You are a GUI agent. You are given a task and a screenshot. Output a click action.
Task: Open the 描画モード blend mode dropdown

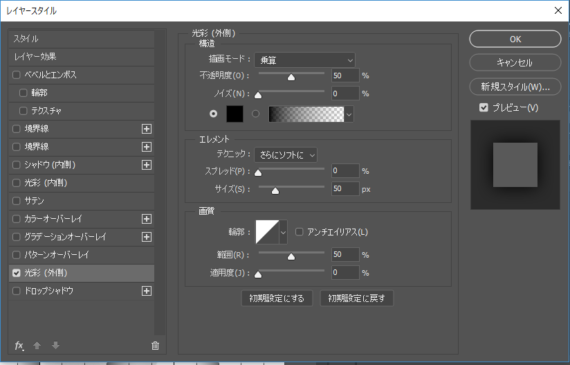click(305, 60)
